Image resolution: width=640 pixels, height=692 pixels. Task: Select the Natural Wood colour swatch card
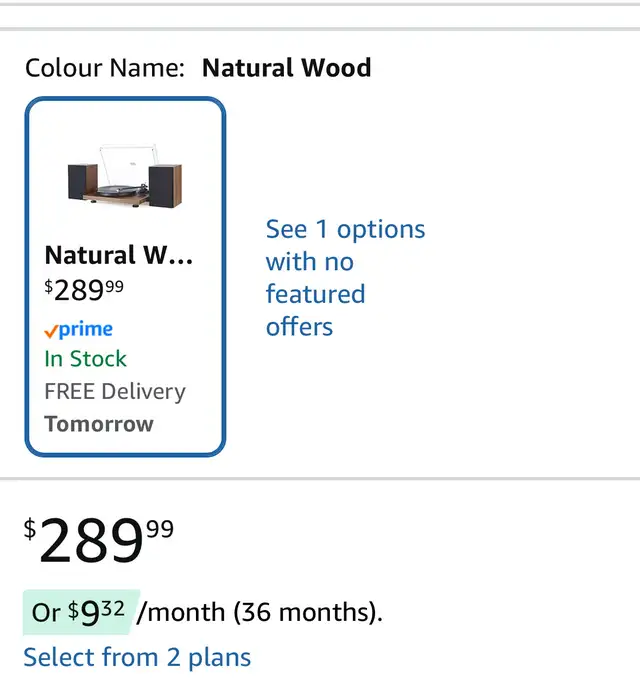[125, 276]
